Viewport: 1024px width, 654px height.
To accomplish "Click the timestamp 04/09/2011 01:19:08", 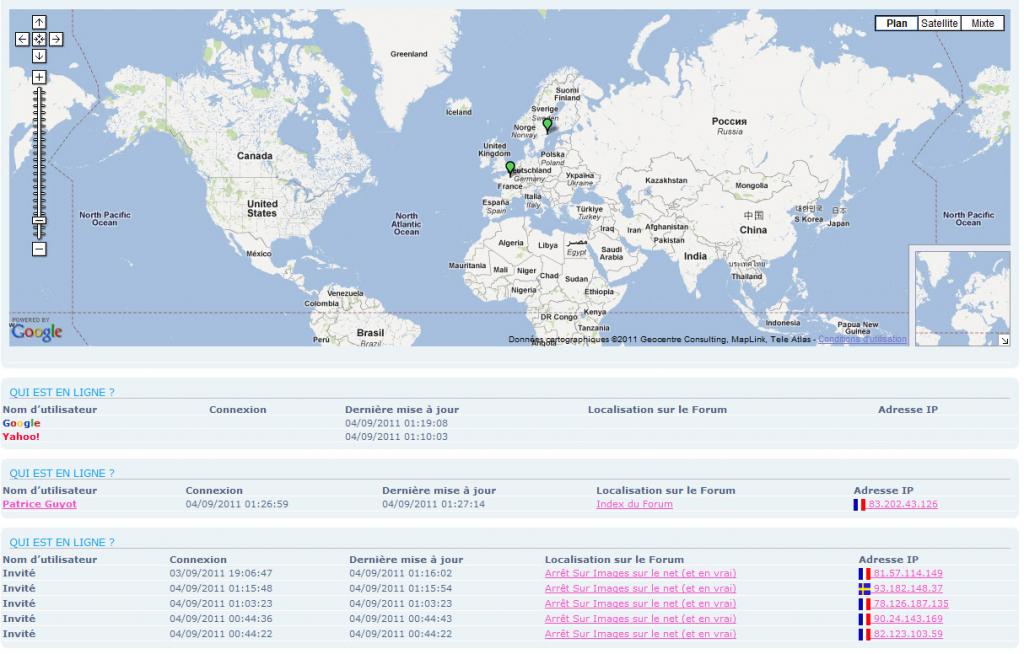I will tap(396, 423).
